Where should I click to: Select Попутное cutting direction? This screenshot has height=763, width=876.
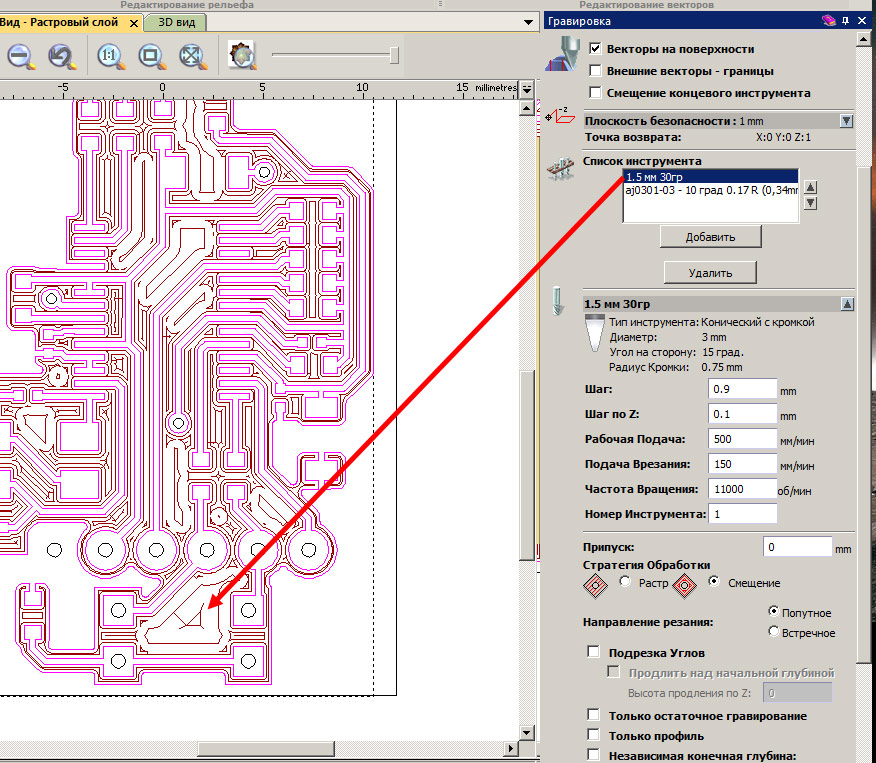[x=773, y=611]
